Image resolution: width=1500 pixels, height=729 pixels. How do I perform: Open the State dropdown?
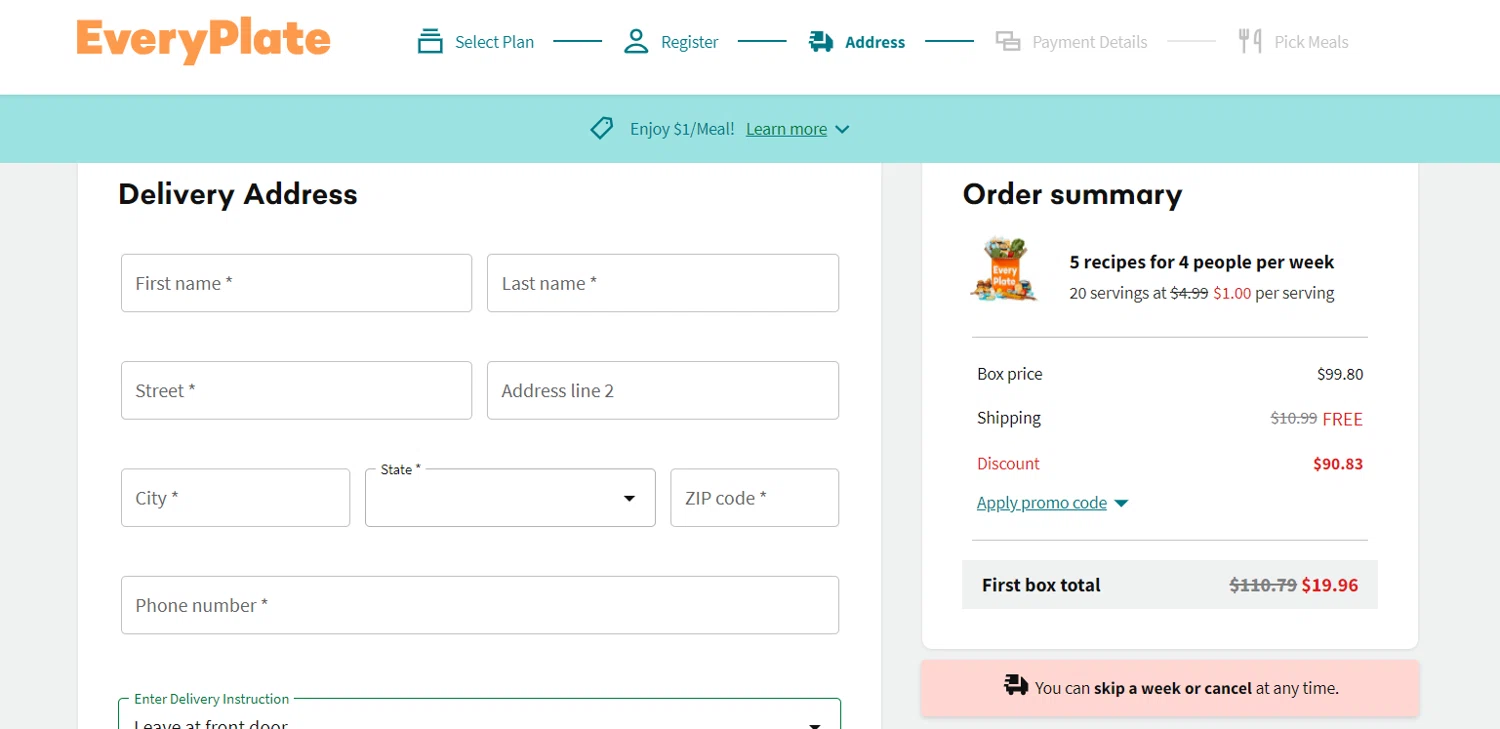[x=510, y=498]
